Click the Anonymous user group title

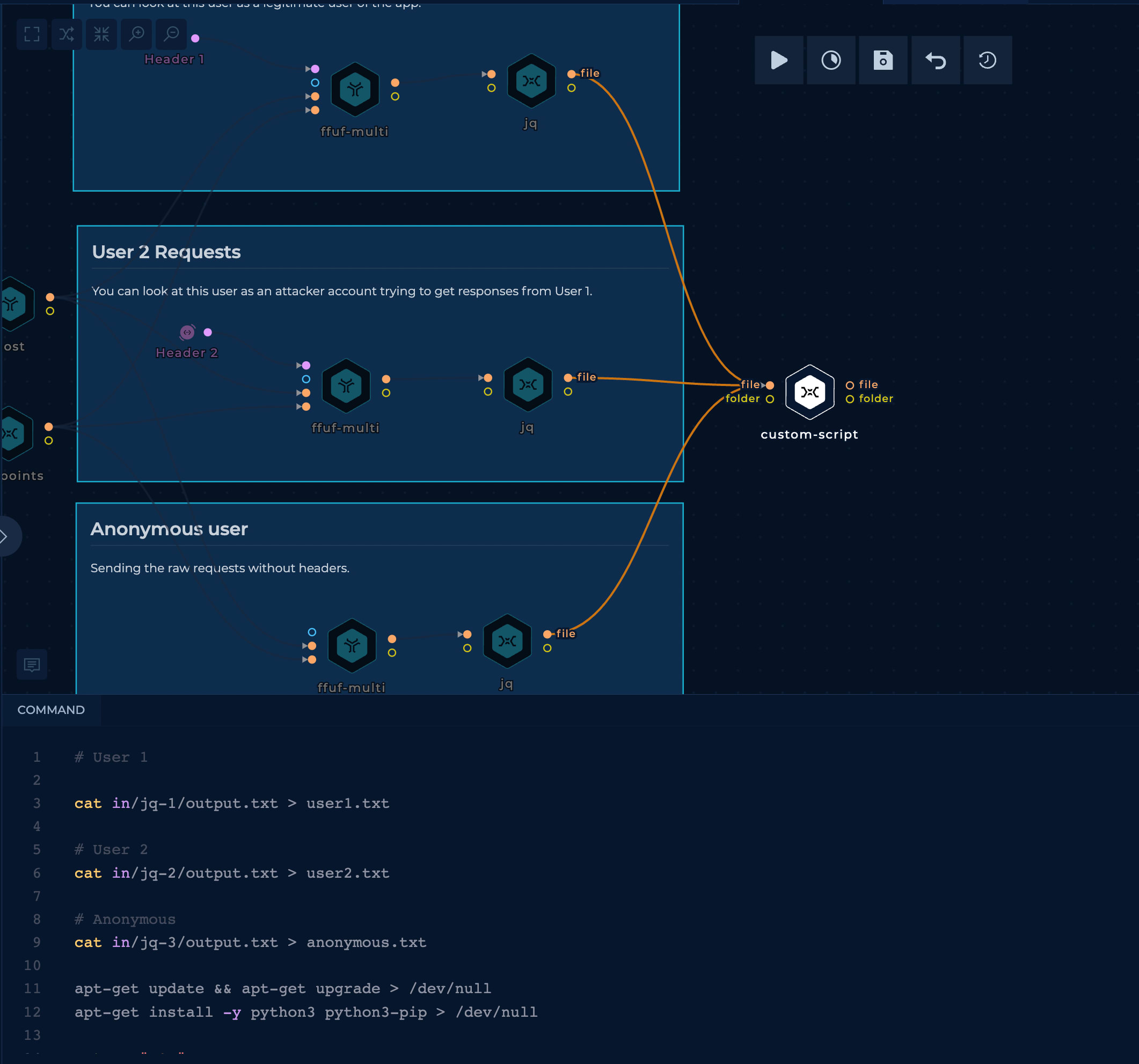169,529
